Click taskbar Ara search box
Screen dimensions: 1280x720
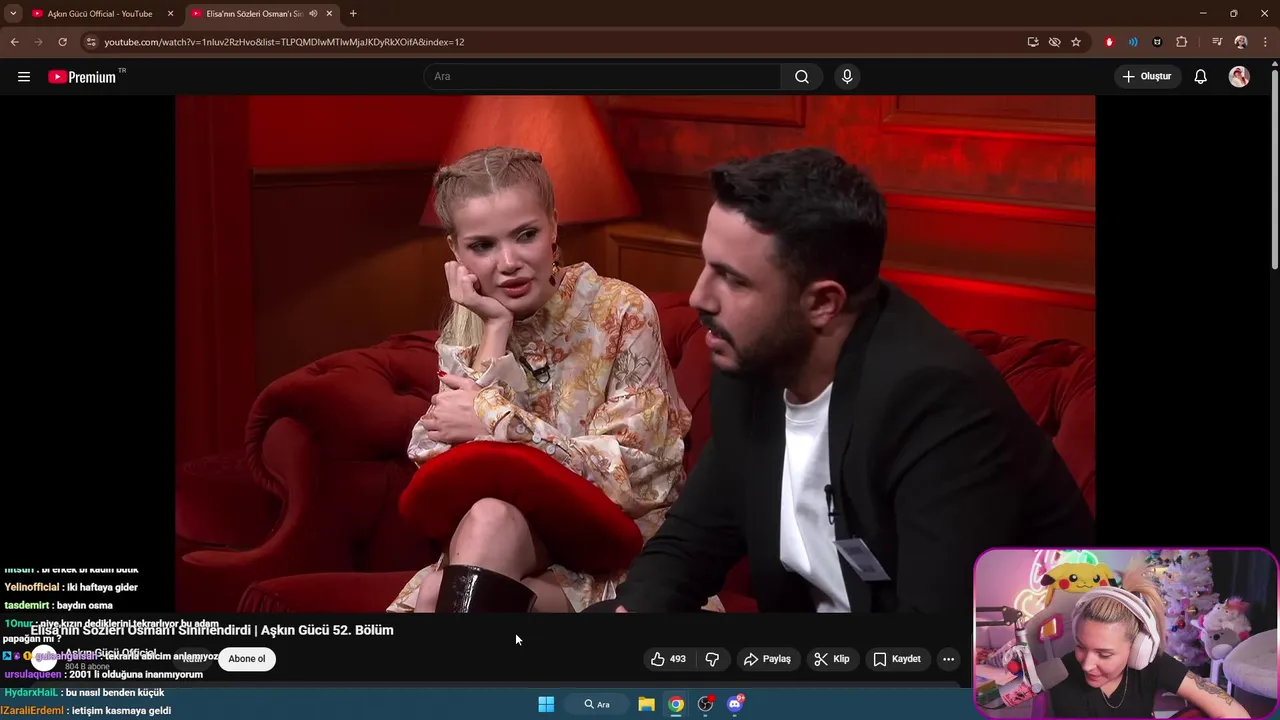[598, 704]
